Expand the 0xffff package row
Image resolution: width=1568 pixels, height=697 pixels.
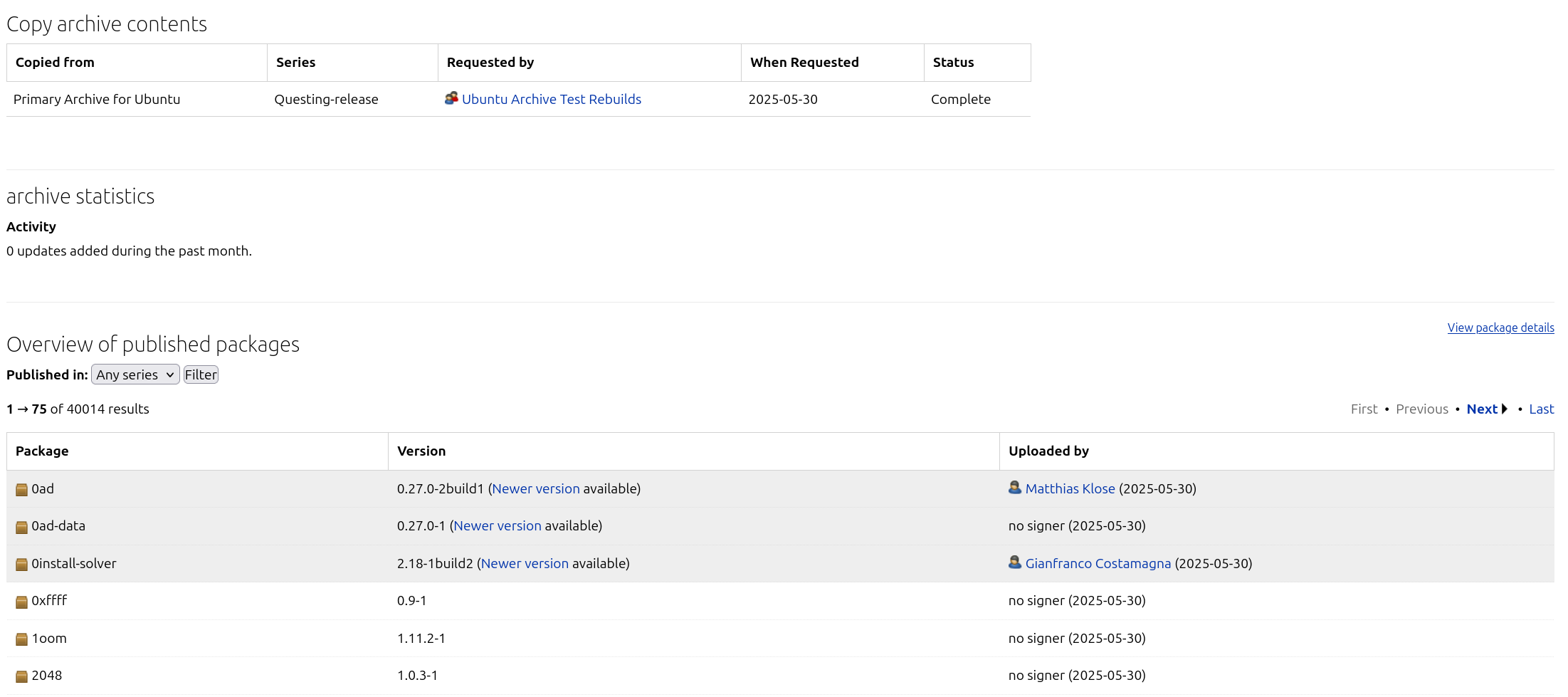click(49, 601)
